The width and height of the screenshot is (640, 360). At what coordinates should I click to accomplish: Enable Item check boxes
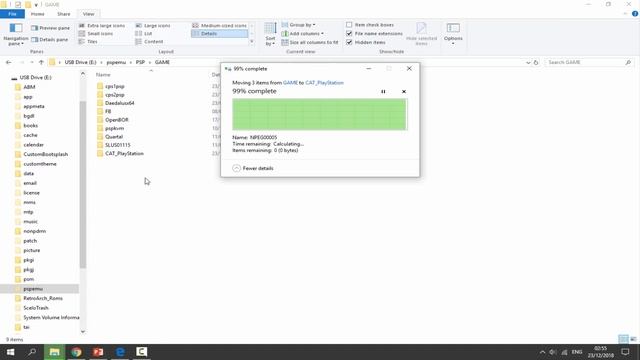click(370, 25)
